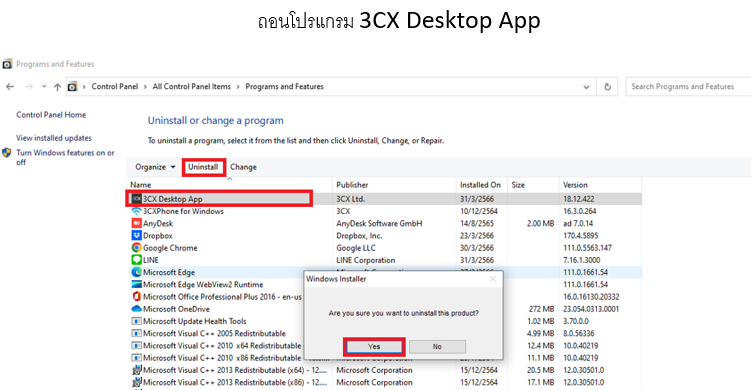The width and height of the screenshot is (751, 390).
Task: Click the 272 MB size cell
Action: tap(542, 309)
